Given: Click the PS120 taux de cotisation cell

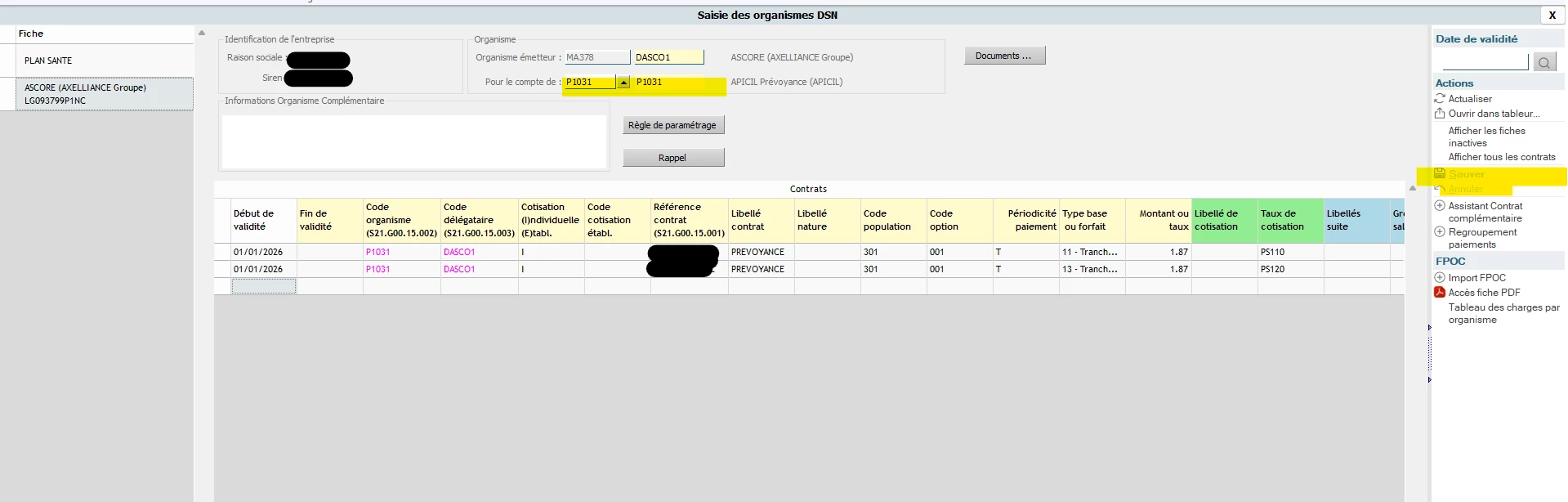Looking at the screenshot, I should tap(1291, 269).
